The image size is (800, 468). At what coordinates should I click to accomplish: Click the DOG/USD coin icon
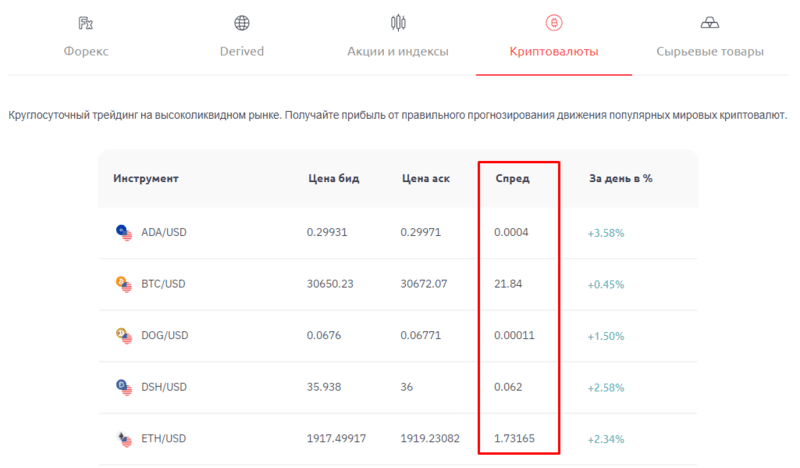123,336
